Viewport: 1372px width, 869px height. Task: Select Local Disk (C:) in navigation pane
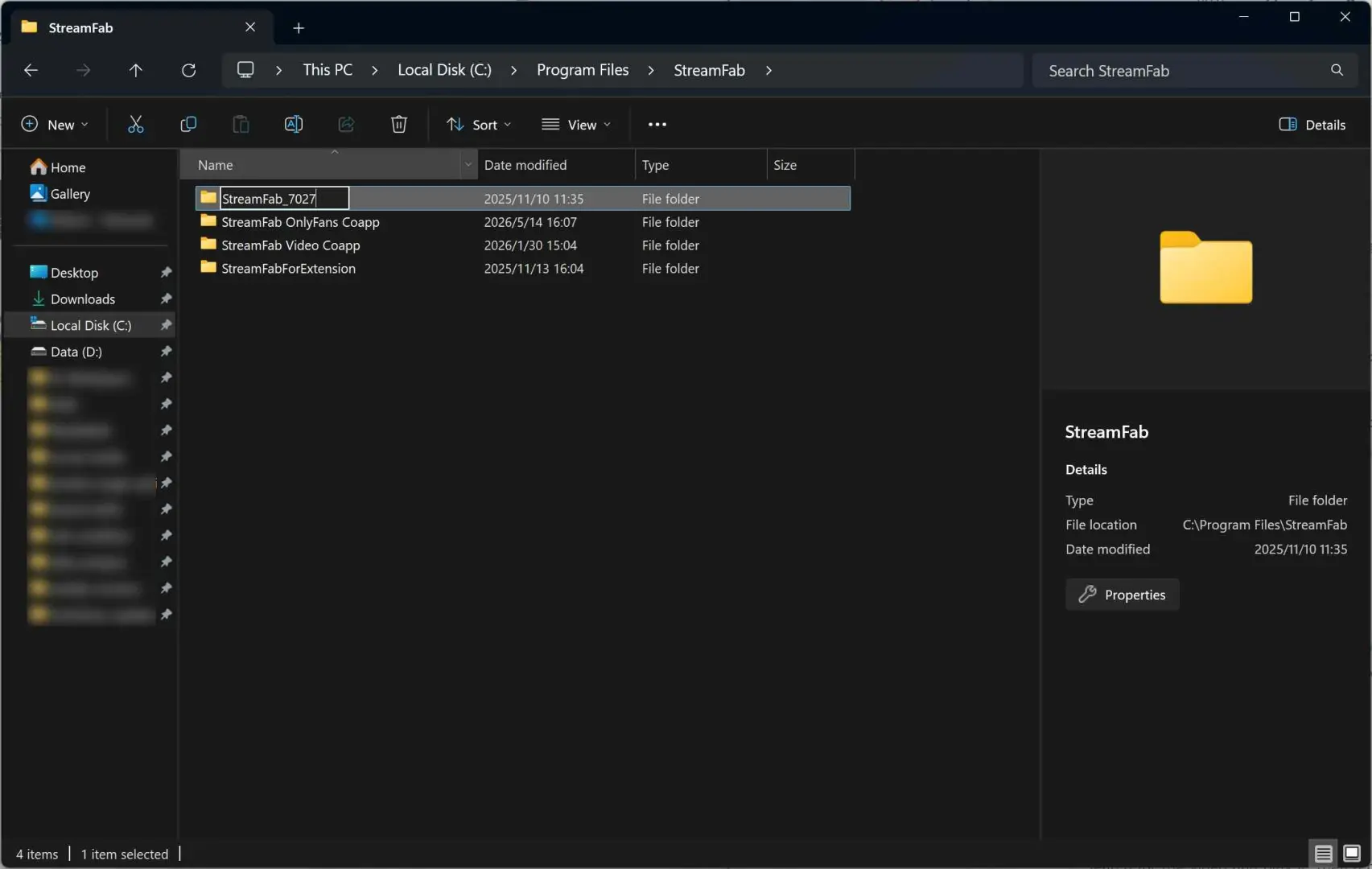coord(90,325)
